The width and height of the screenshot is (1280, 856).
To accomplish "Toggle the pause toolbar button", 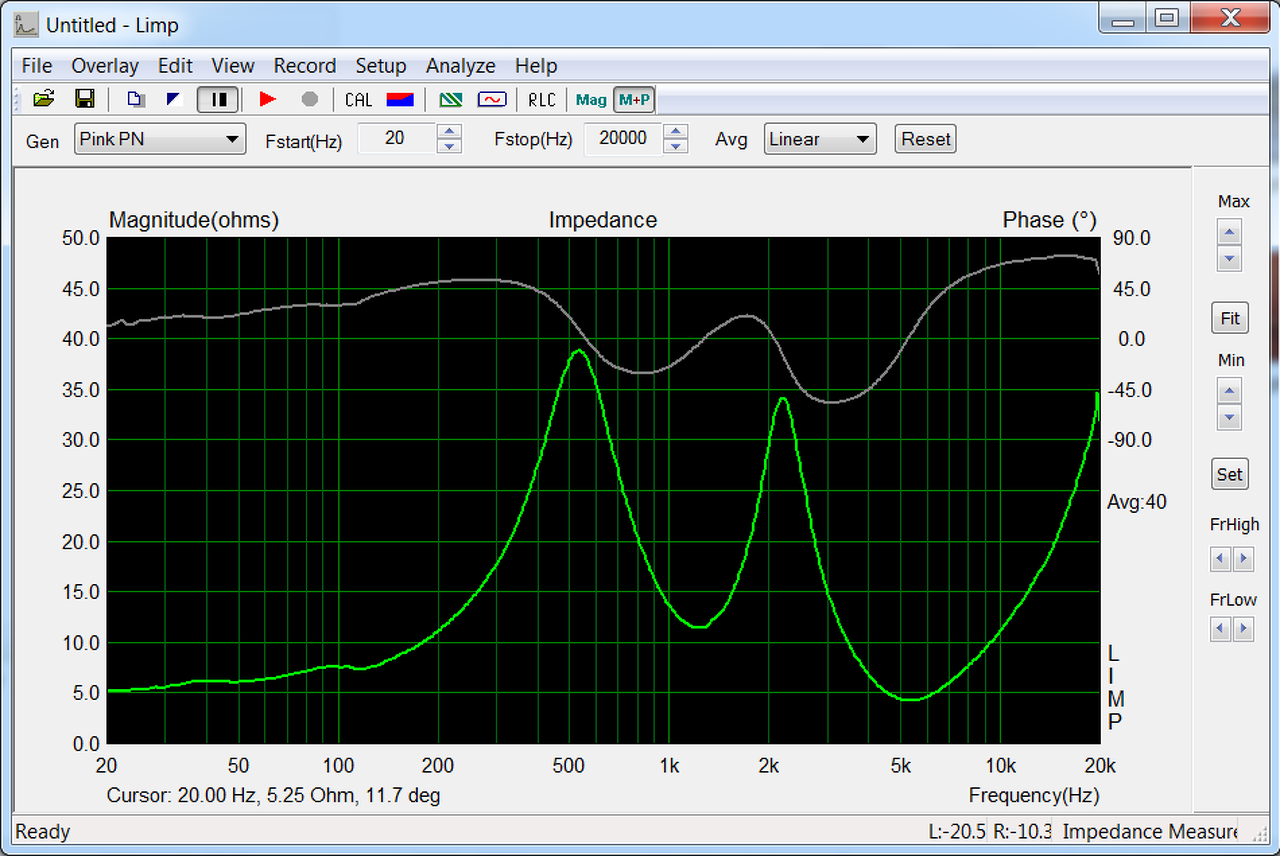I will 217,99.
